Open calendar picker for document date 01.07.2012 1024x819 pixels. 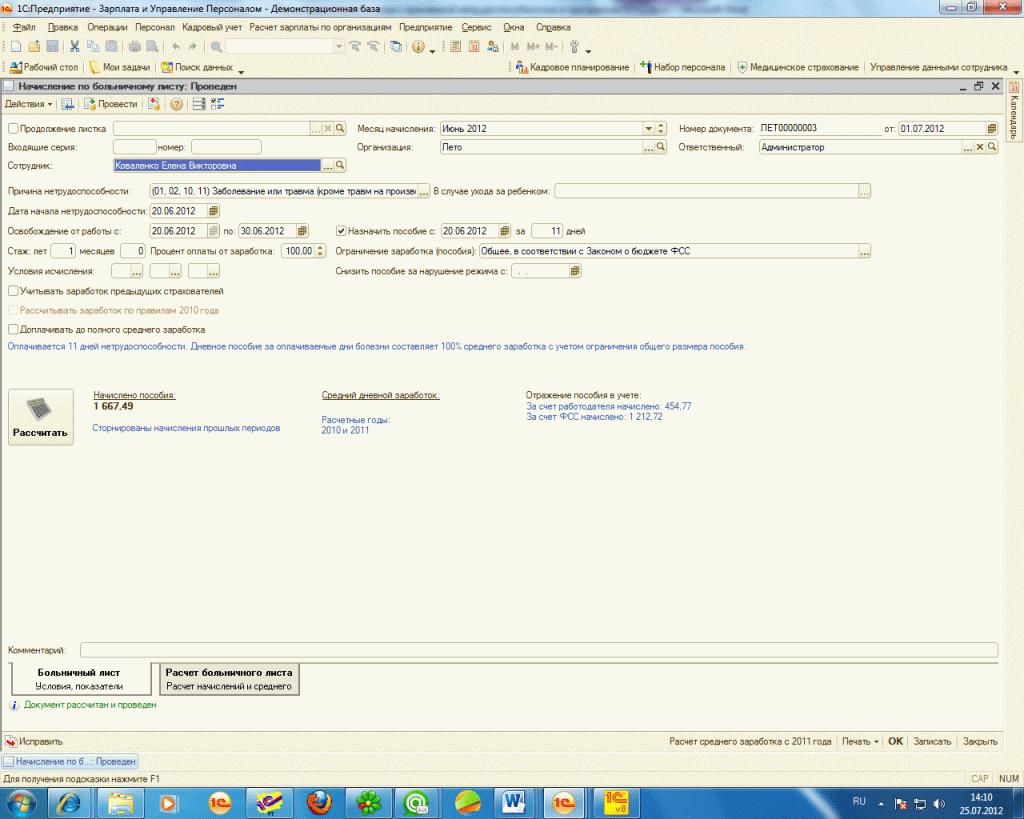coord(991,129)
